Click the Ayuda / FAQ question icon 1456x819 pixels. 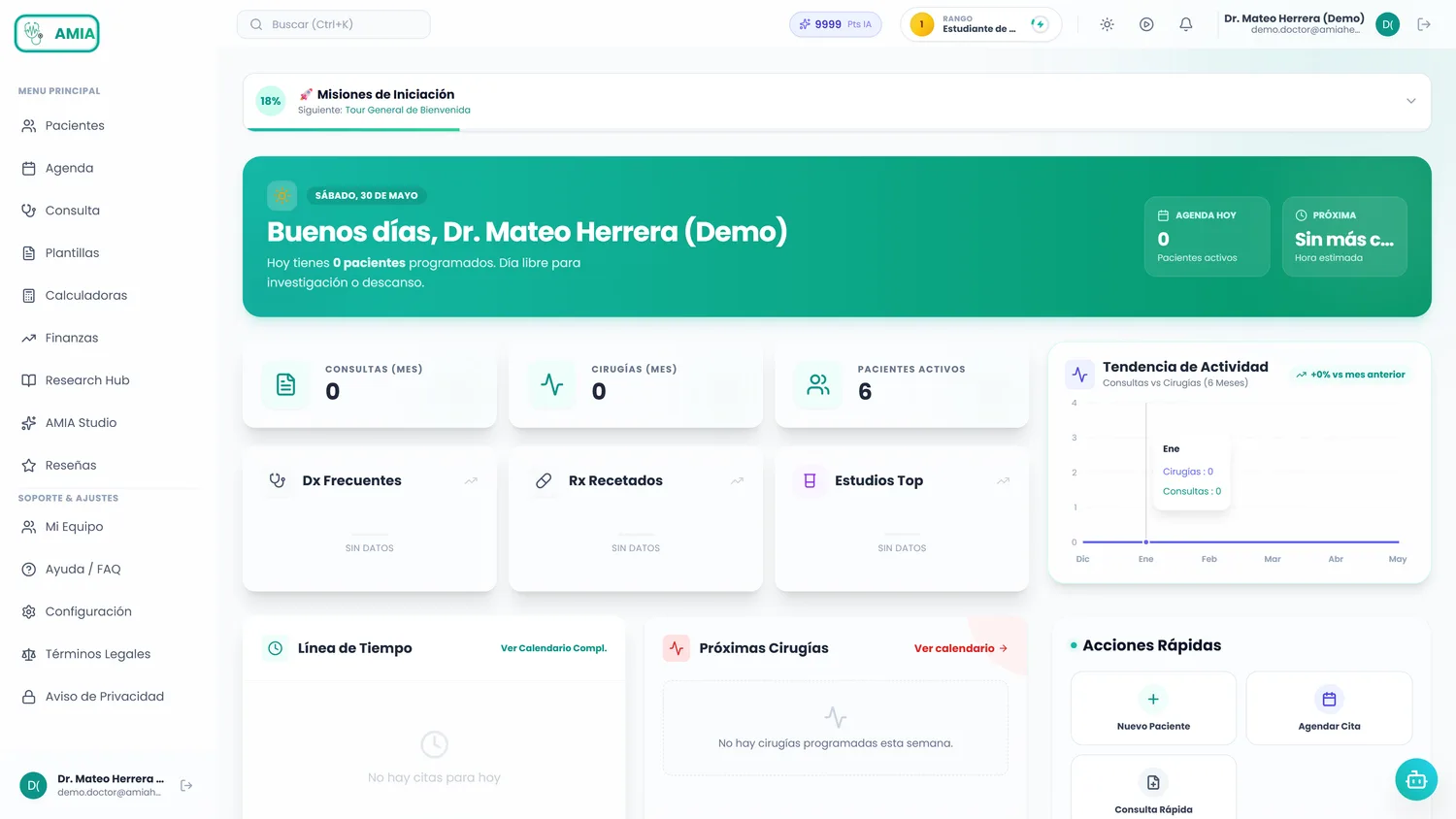pyautogui.click(x=29, y=570)
